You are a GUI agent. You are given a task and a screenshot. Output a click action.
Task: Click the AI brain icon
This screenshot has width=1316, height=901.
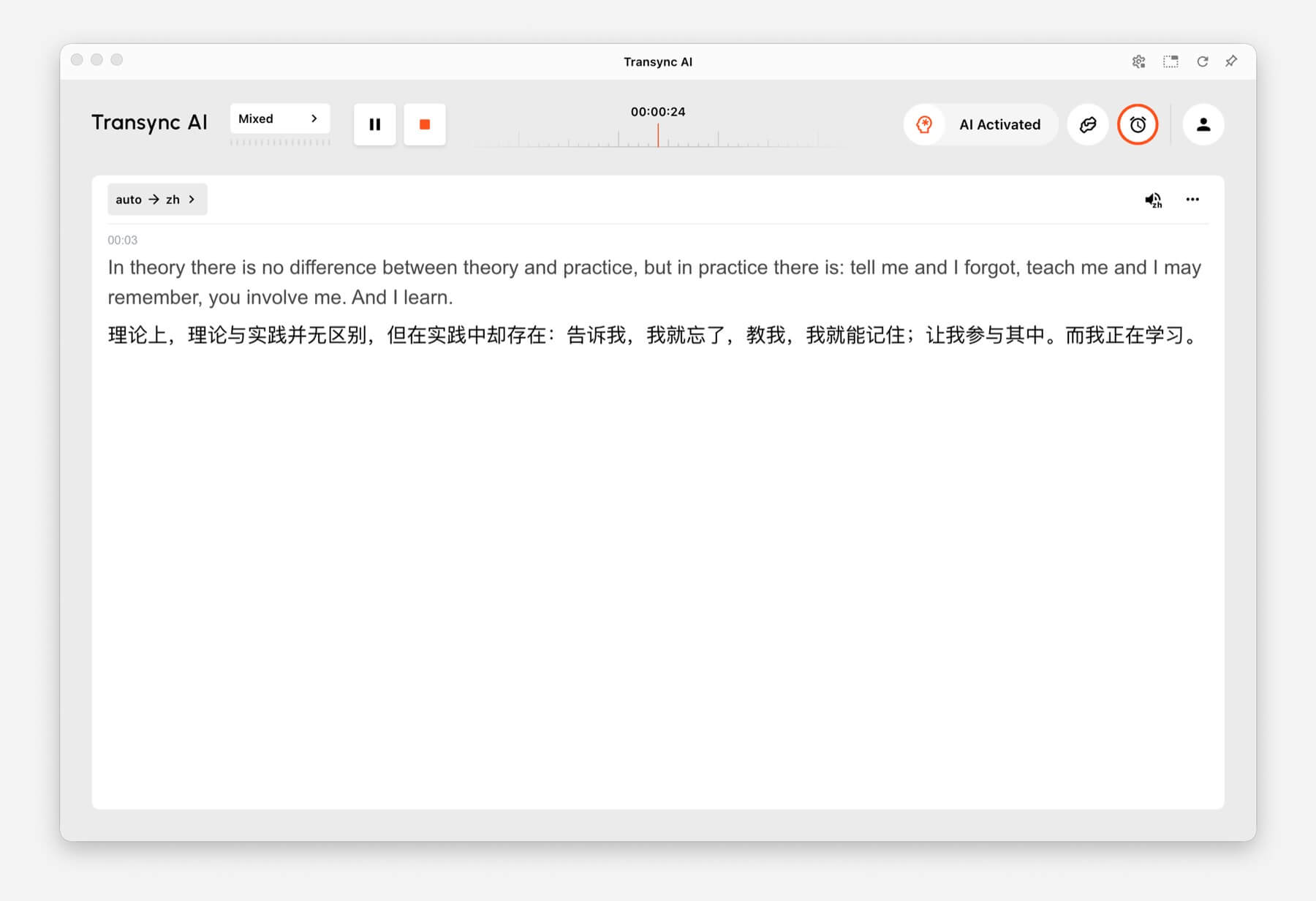click(924, 124)
